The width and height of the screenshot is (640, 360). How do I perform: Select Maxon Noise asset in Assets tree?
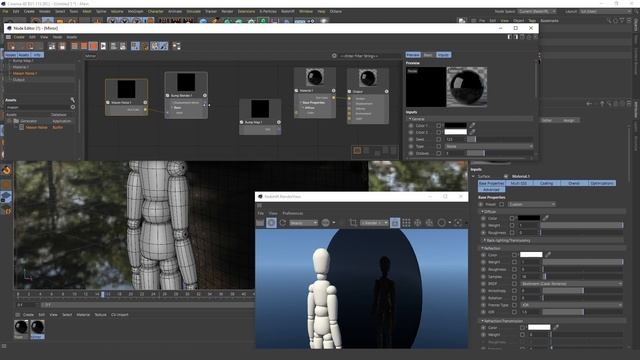pos(37,127)
